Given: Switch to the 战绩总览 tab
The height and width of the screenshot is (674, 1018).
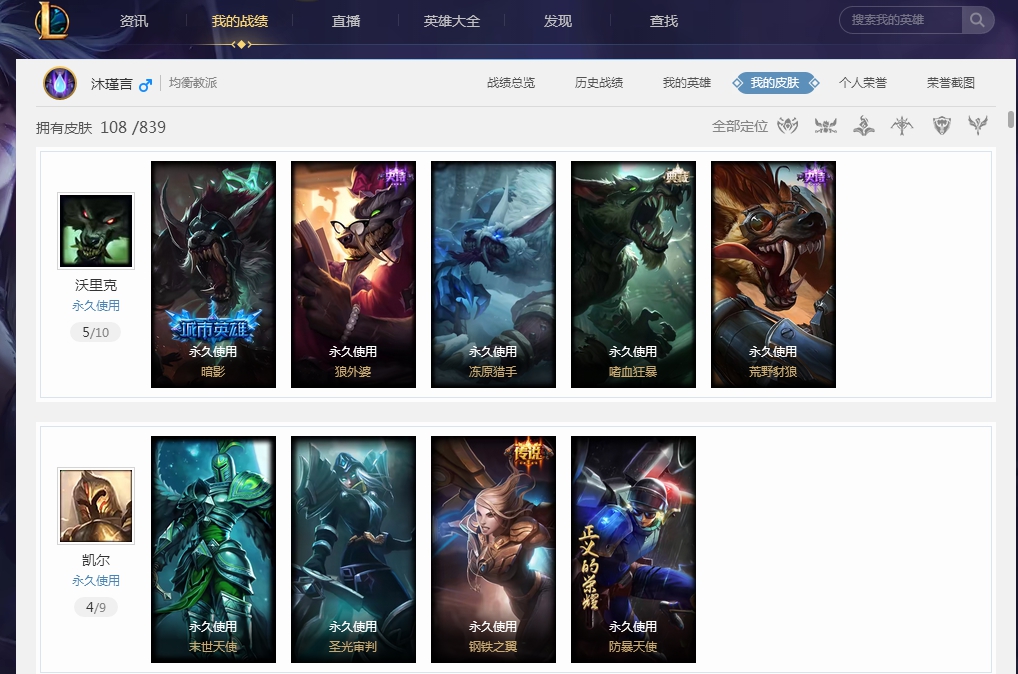Looking at the screenshot, I should coord(511,83).
